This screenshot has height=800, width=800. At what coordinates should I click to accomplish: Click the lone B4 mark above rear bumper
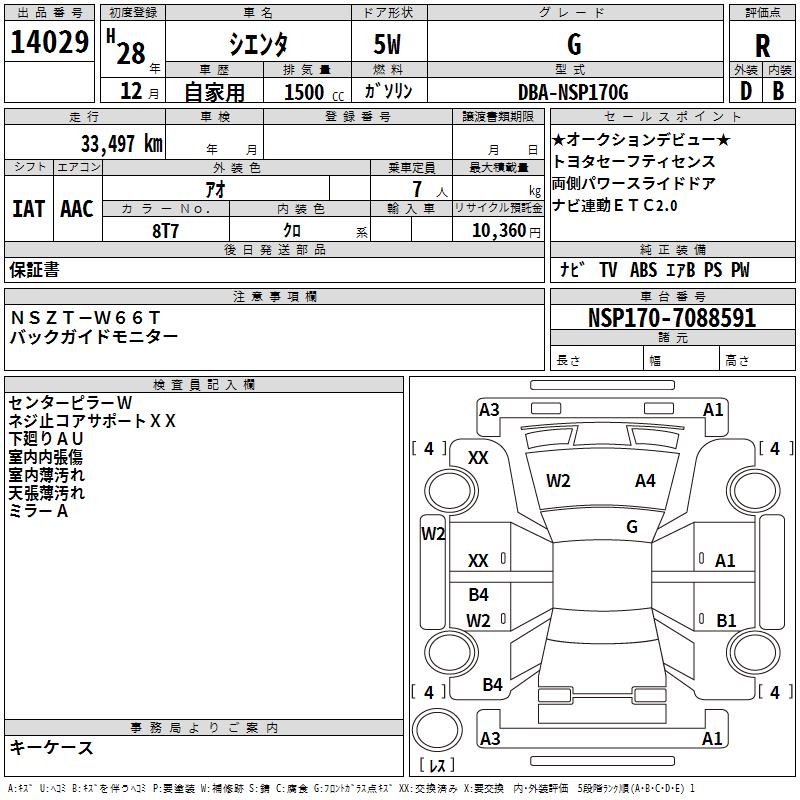tap(493, 685)
